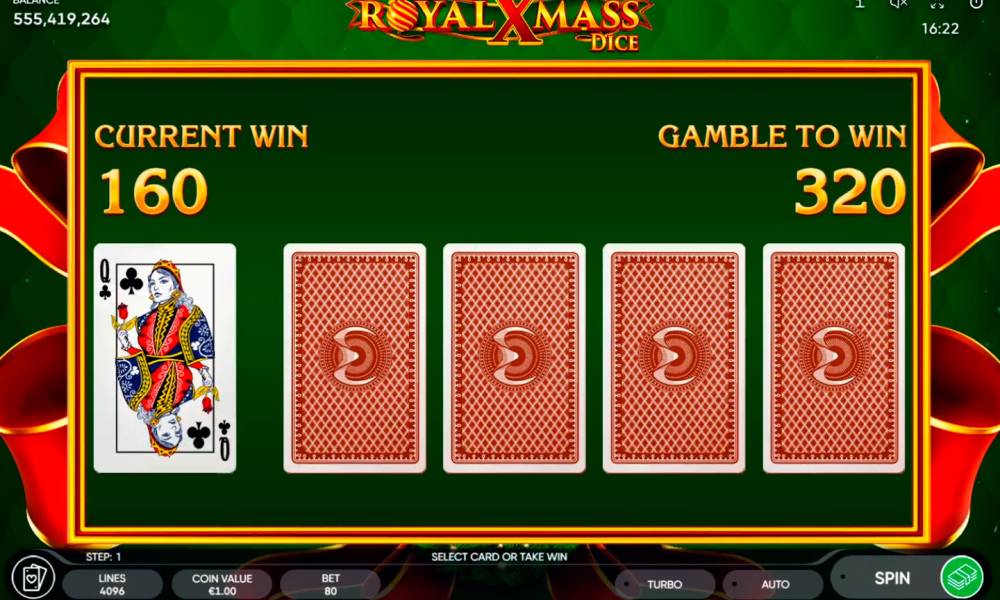Click the Current Win 160 amount
Viewport: 1000px width, 600px height.
tap(154, 191)
